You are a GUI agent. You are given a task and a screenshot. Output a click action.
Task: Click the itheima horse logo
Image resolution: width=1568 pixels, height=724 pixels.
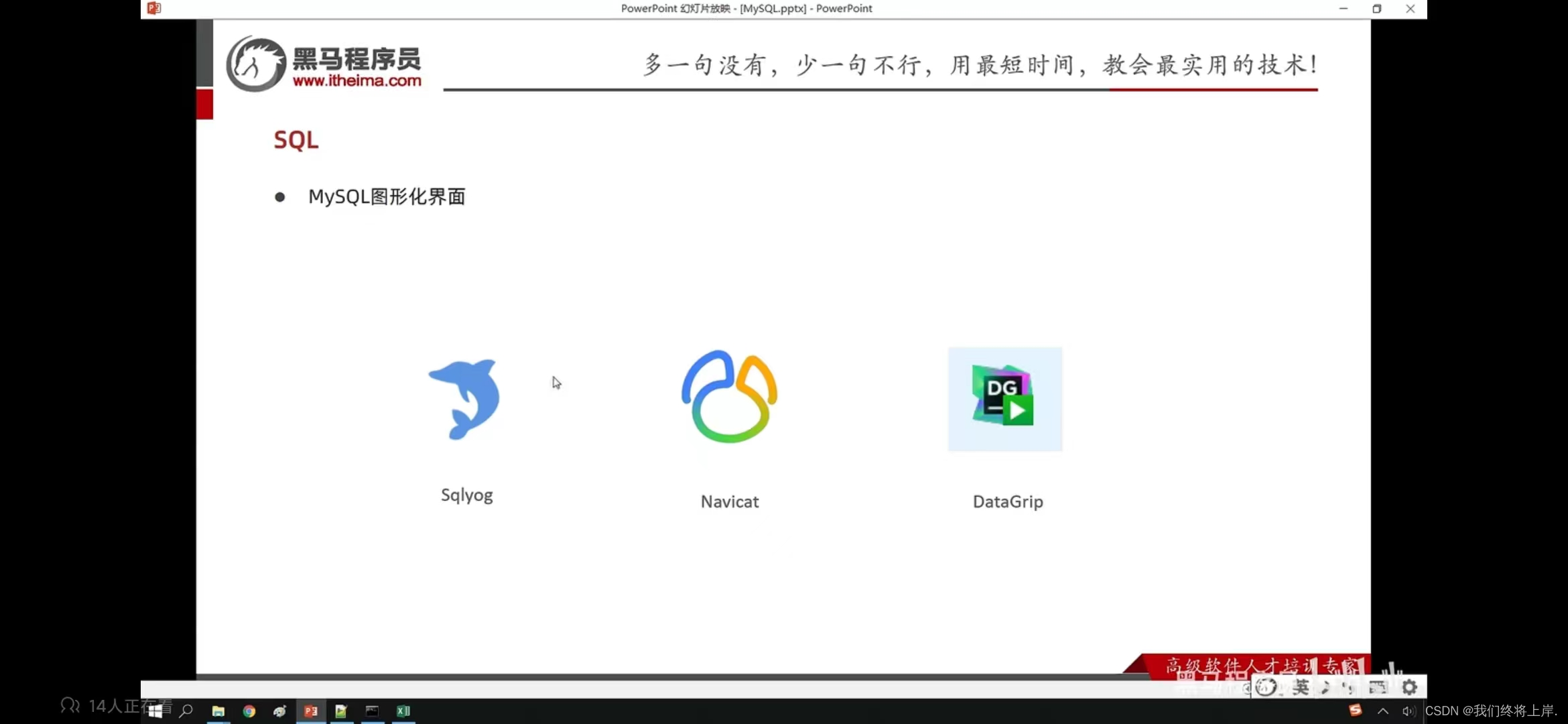(x=256, y=64)
